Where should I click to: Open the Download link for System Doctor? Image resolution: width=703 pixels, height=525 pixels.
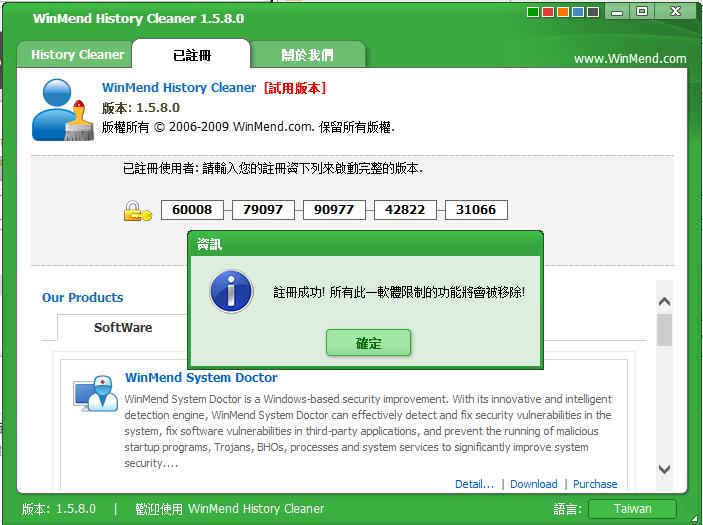coord(533,484)
